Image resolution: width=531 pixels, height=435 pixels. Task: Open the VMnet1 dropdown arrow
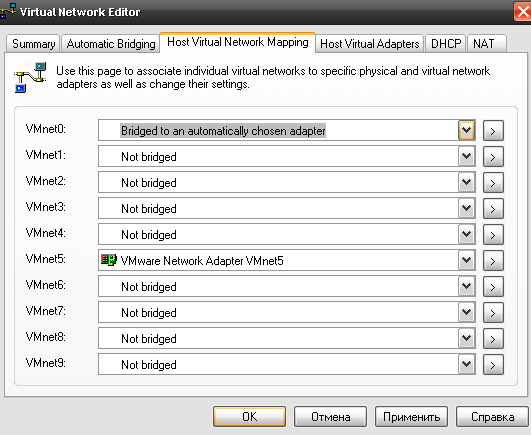click(466, 156)
